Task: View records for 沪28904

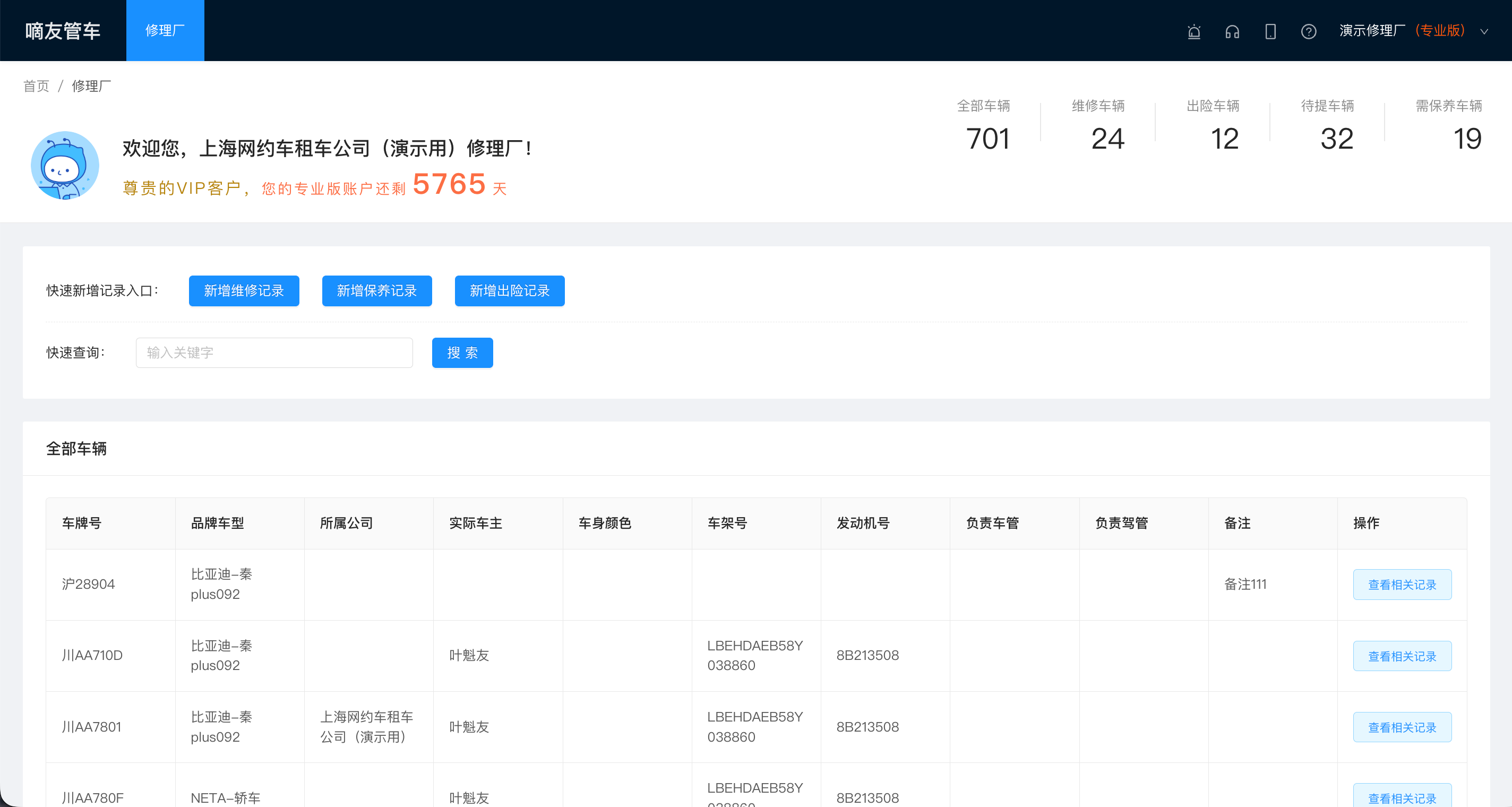Action: pyautogui.click(x=1402, y=585)
